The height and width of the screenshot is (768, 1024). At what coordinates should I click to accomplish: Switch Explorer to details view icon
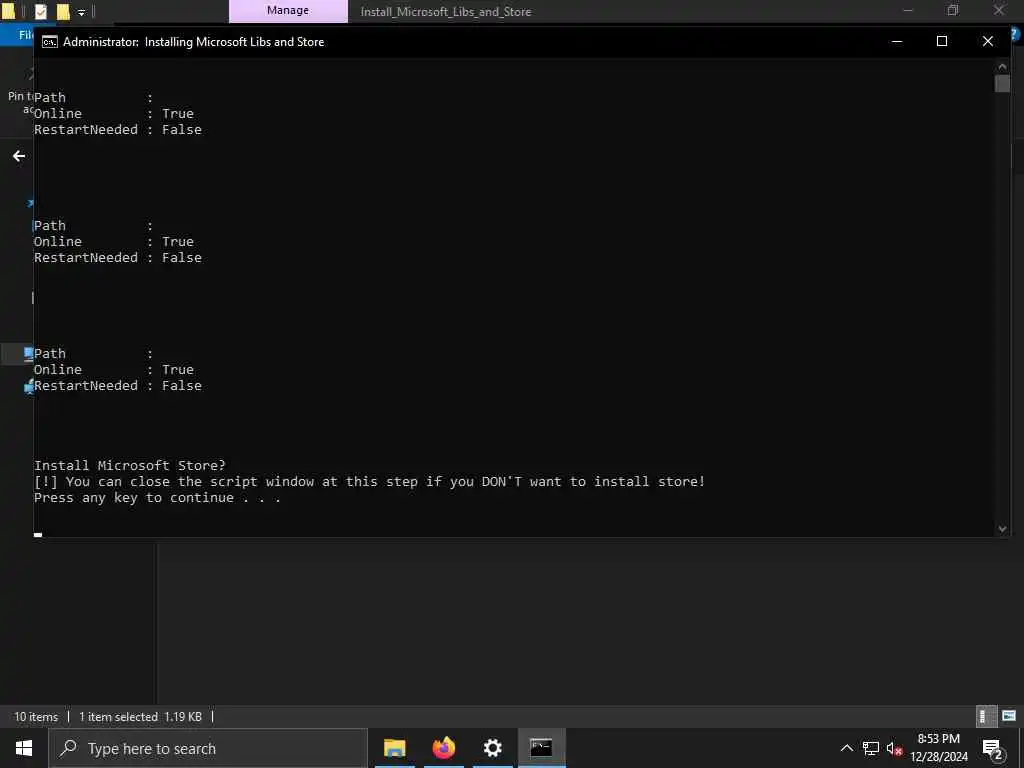pos(986,716)
